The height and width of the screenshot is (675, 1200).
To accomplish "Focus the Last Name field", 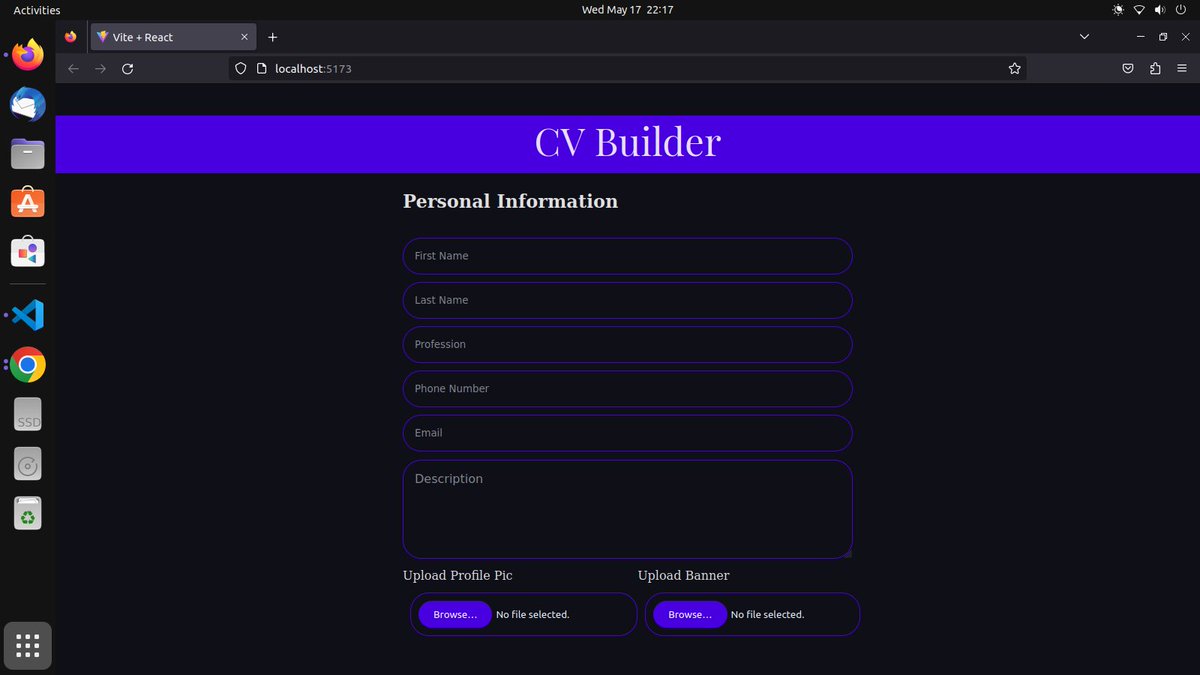I will (627, 300).
